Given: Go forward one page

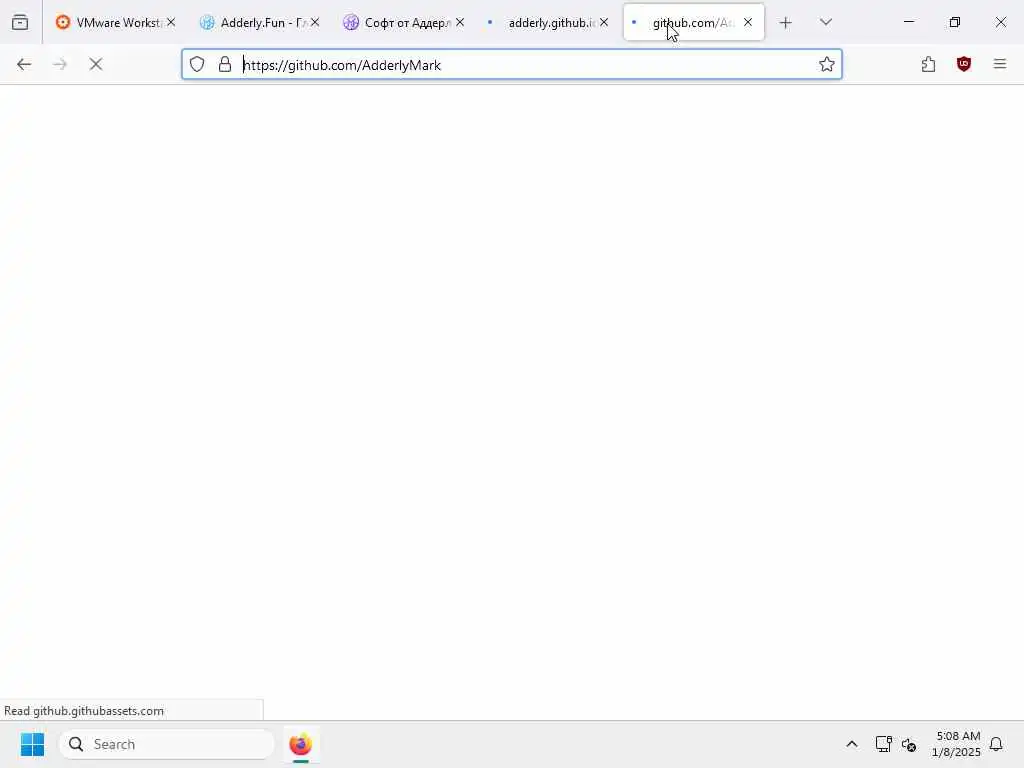Looking at the screenshot, I should pyautogui.click(x=60, y=64).
